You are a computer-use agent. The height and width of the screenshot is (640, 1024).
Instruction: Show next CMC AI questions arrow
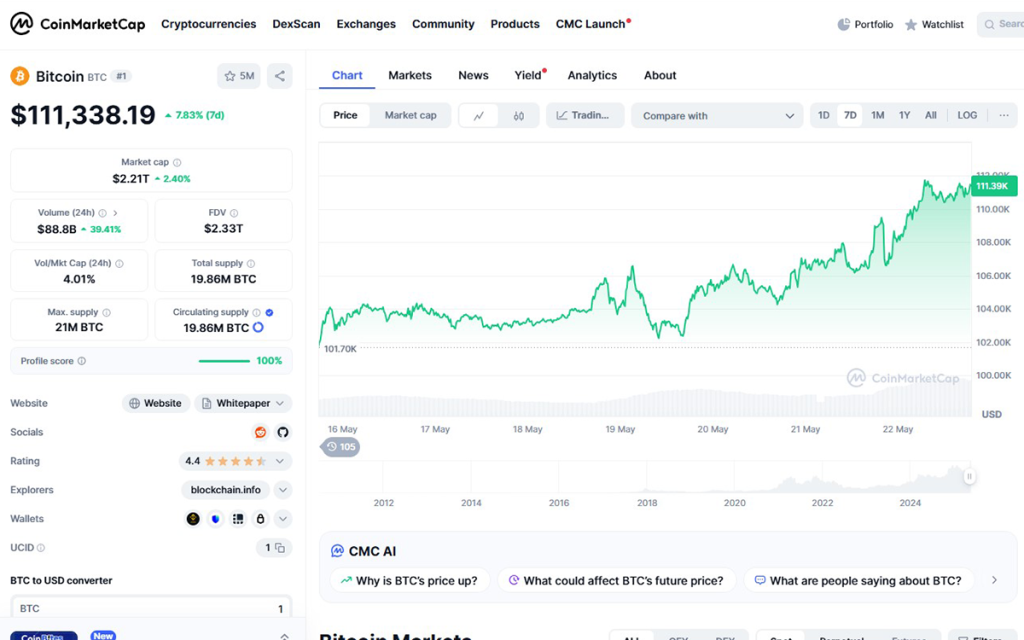pos(994,580)
